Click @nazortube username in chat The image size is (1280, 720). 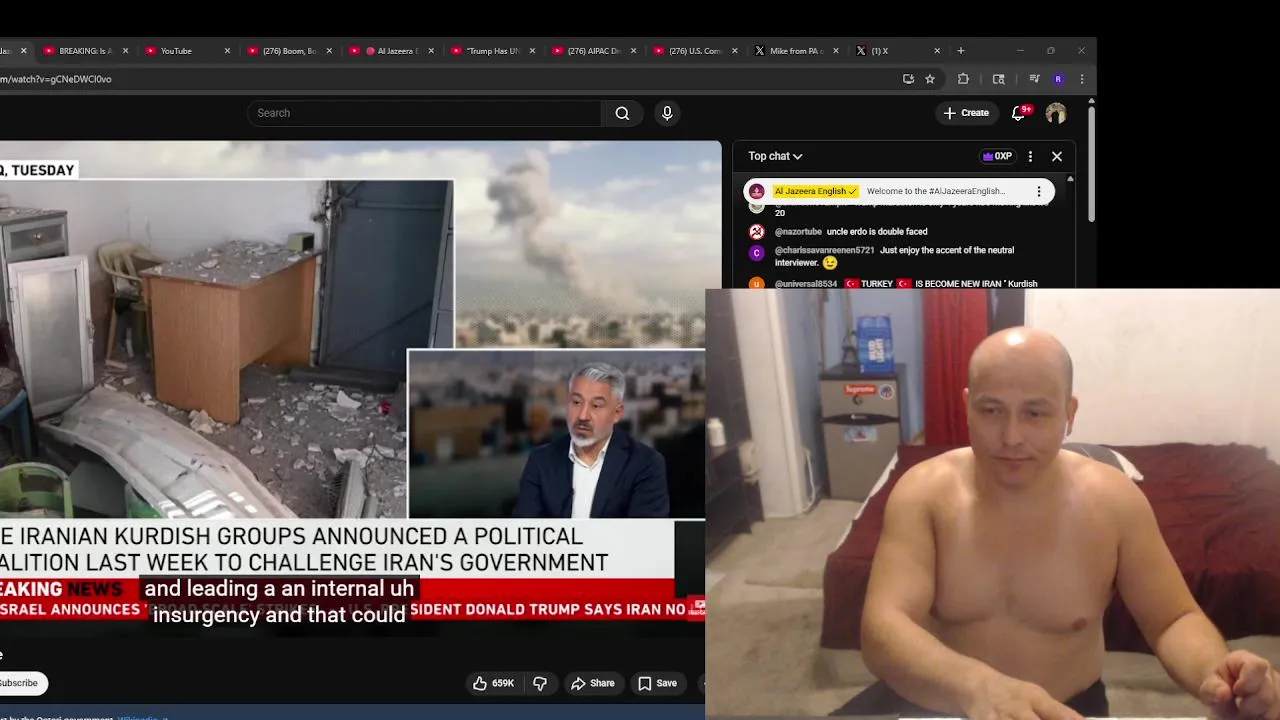coord(798,231)
